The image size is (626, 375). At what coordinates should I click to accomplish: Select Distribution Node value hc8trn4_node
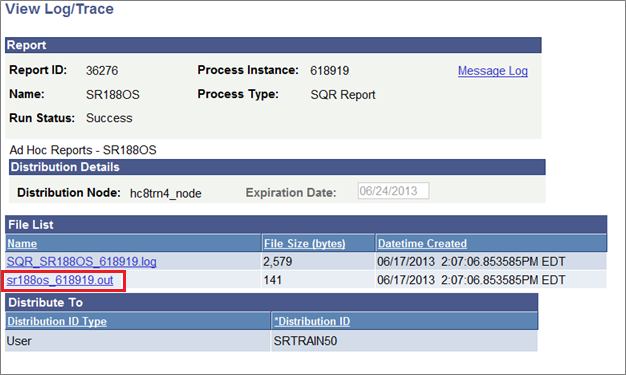point(165,193)
